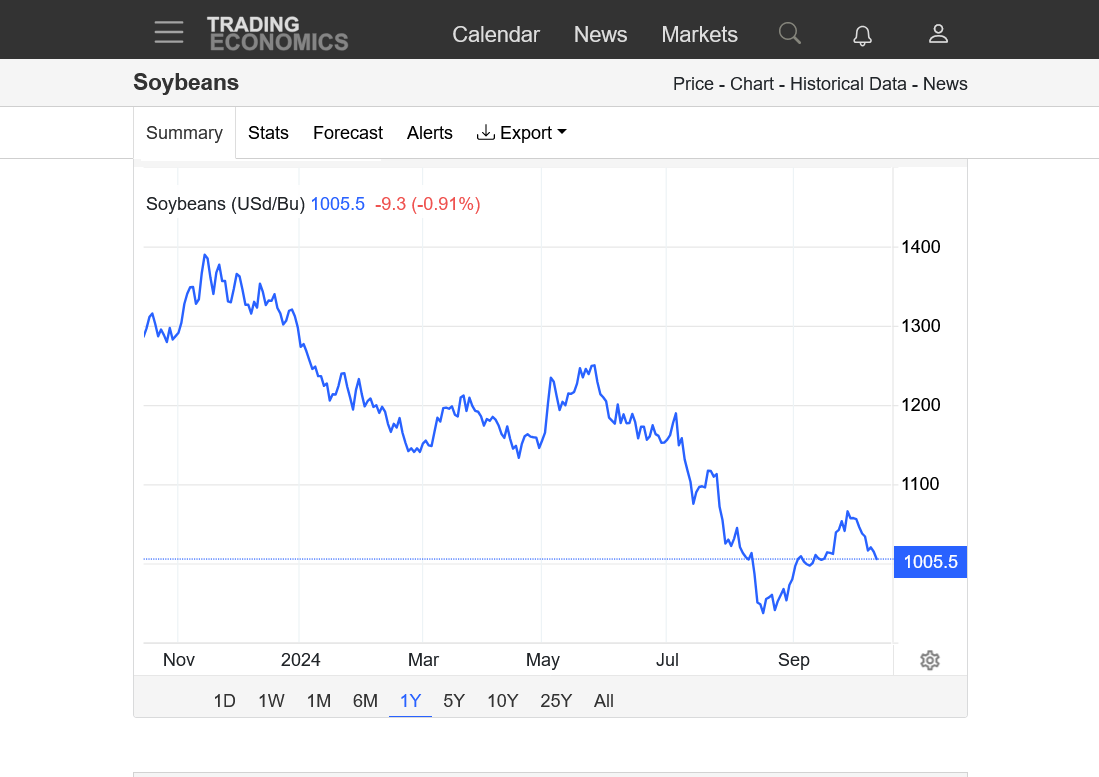Select the 6M time range
This screenshot has width=1099, height=777.
365,701
